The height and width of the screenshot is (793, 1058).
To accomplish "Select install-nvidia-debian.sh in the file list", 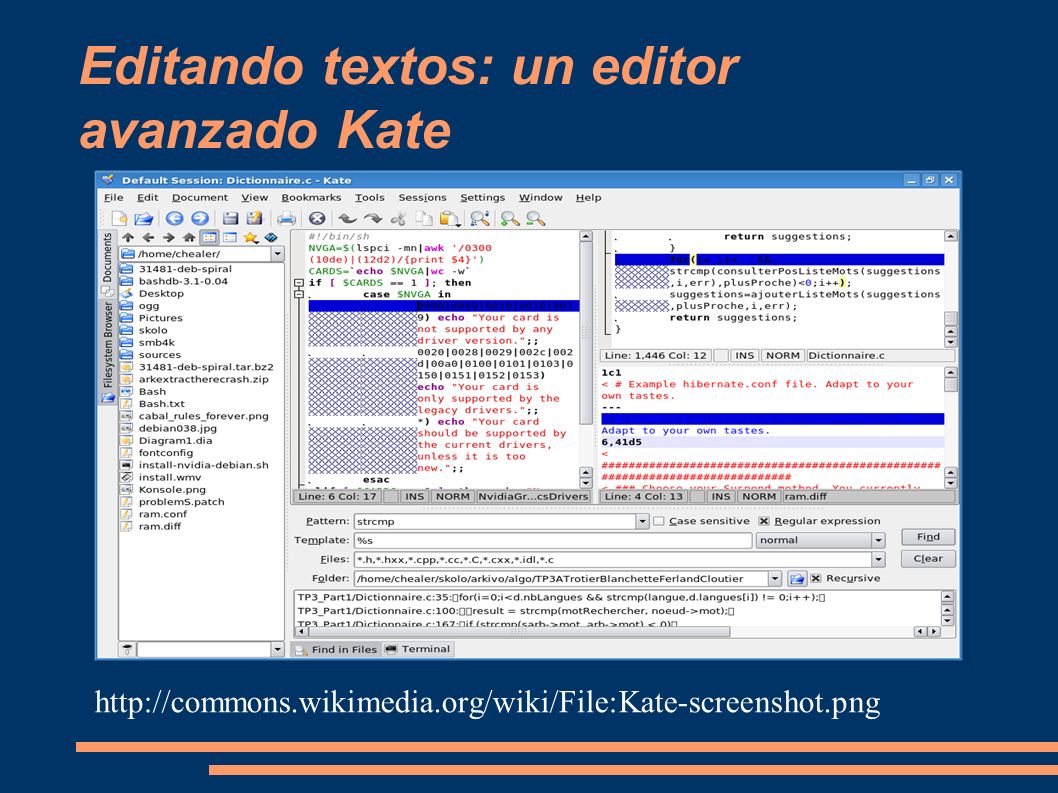I will 204,465.
